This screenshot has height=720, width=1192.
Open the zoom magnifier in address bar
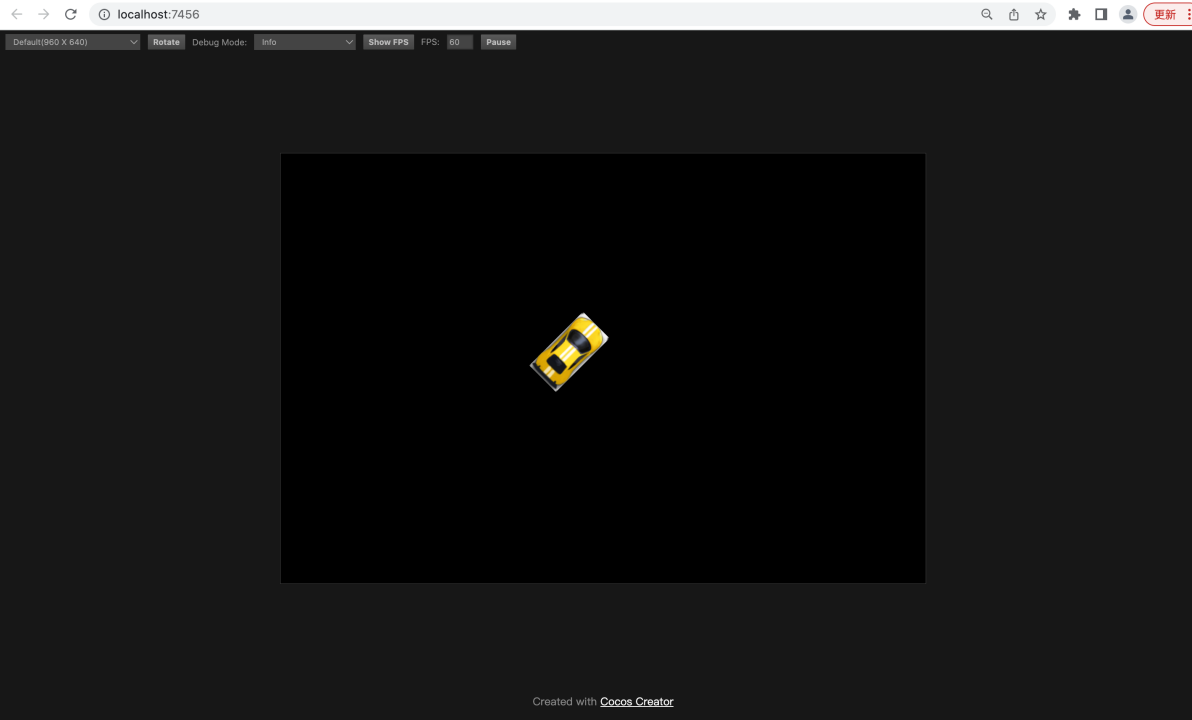pyautogui.click(x=987, y=14)
